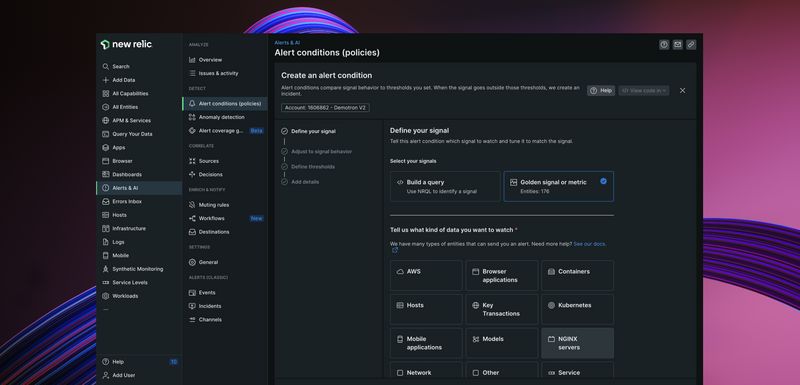Select the Hosts entity type card
Screen dimensions: 800x385
point(427,310)
